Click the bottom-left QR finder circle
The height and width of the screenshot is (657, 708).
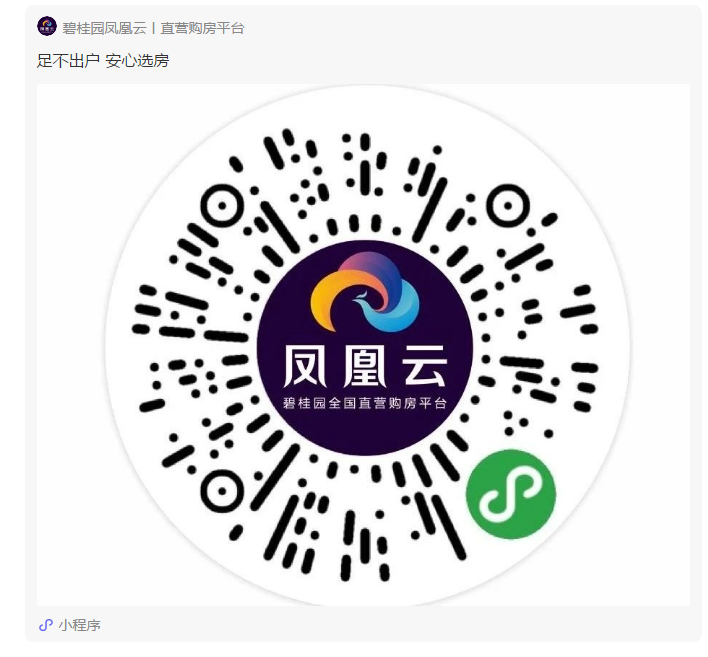[x=222, y=491]
